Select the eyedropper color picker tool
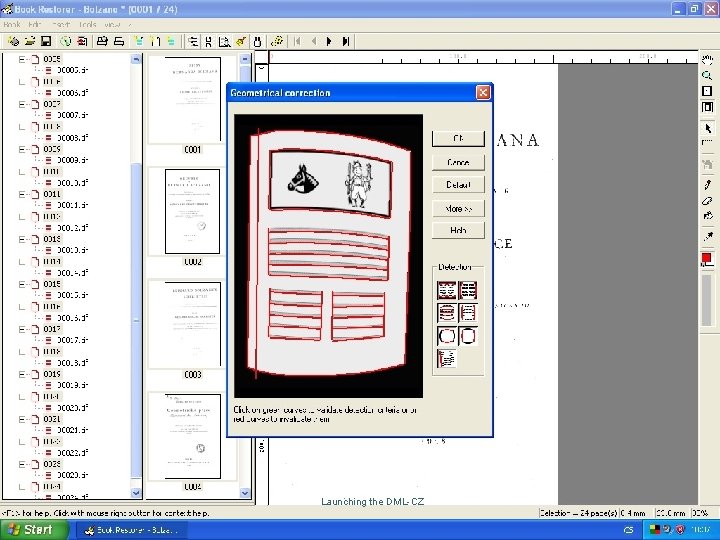 coord(707,236)
